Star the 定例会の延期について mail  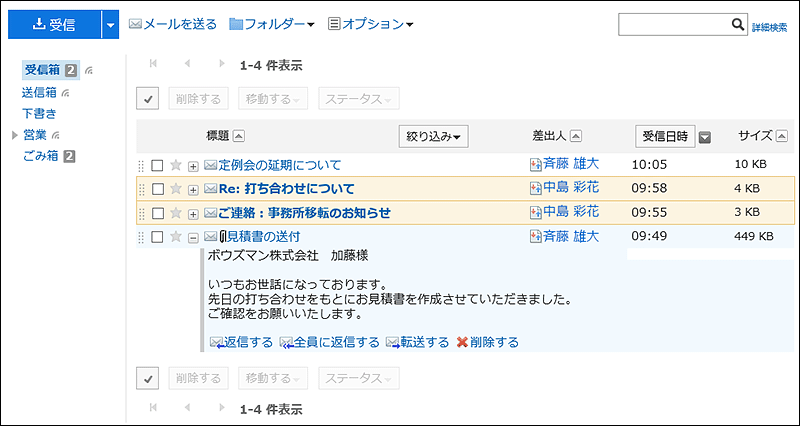176,165
